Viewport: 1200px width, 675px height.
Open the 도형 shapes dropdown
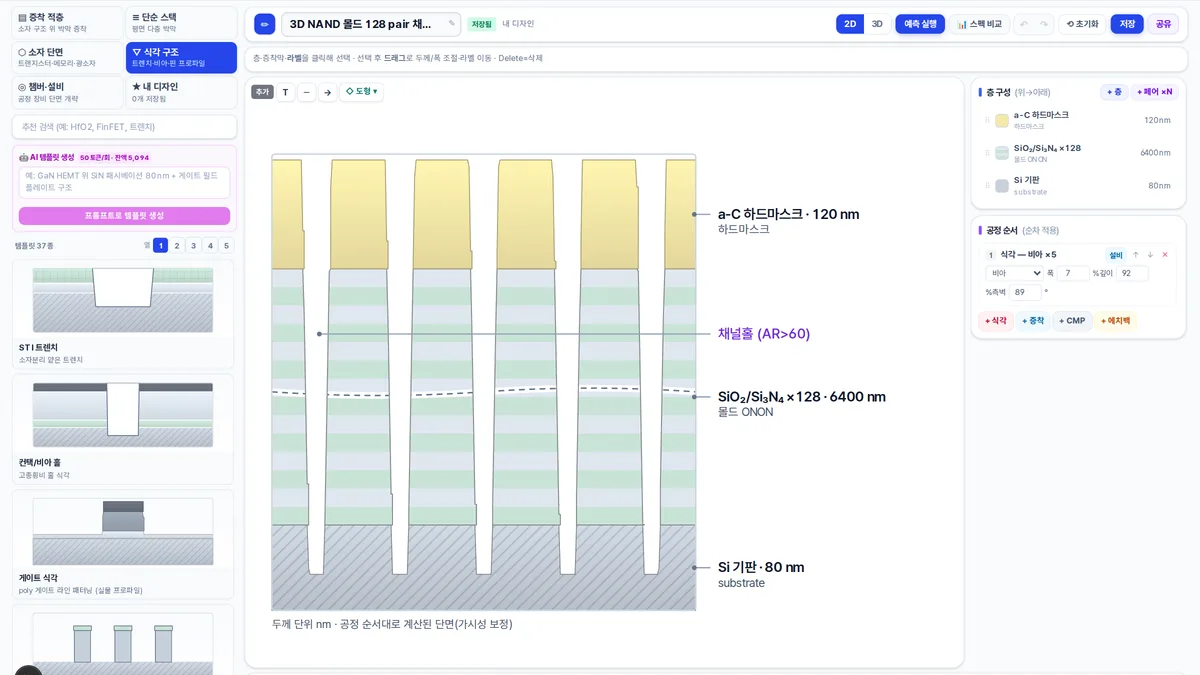361,92
